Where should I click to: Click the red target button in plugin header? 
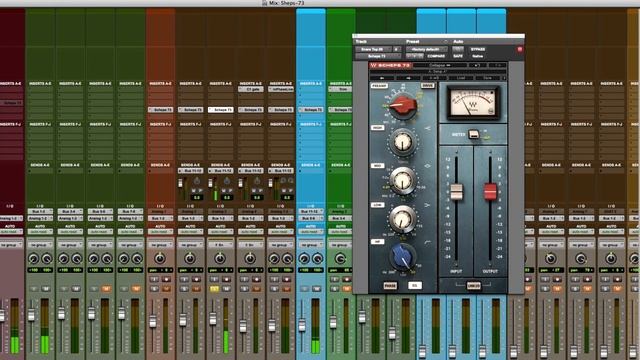[520, 49]
